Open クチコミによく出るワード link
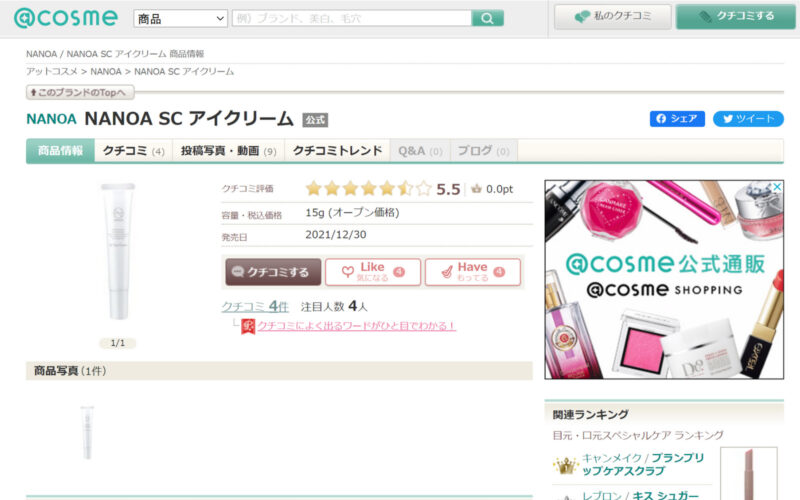 tap(356, 326)
